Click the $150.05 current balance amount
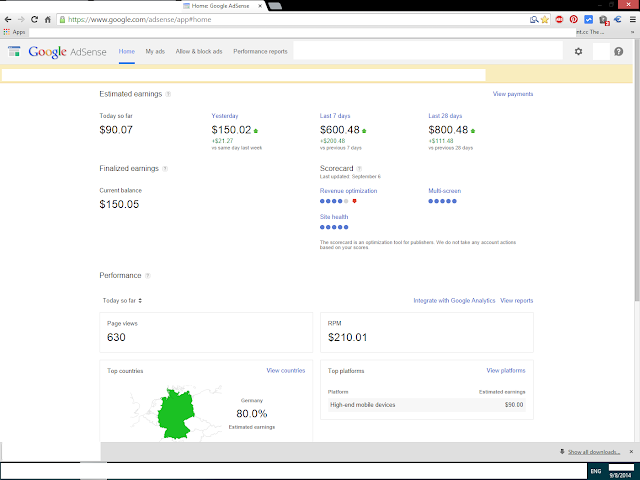 [119, 204]
